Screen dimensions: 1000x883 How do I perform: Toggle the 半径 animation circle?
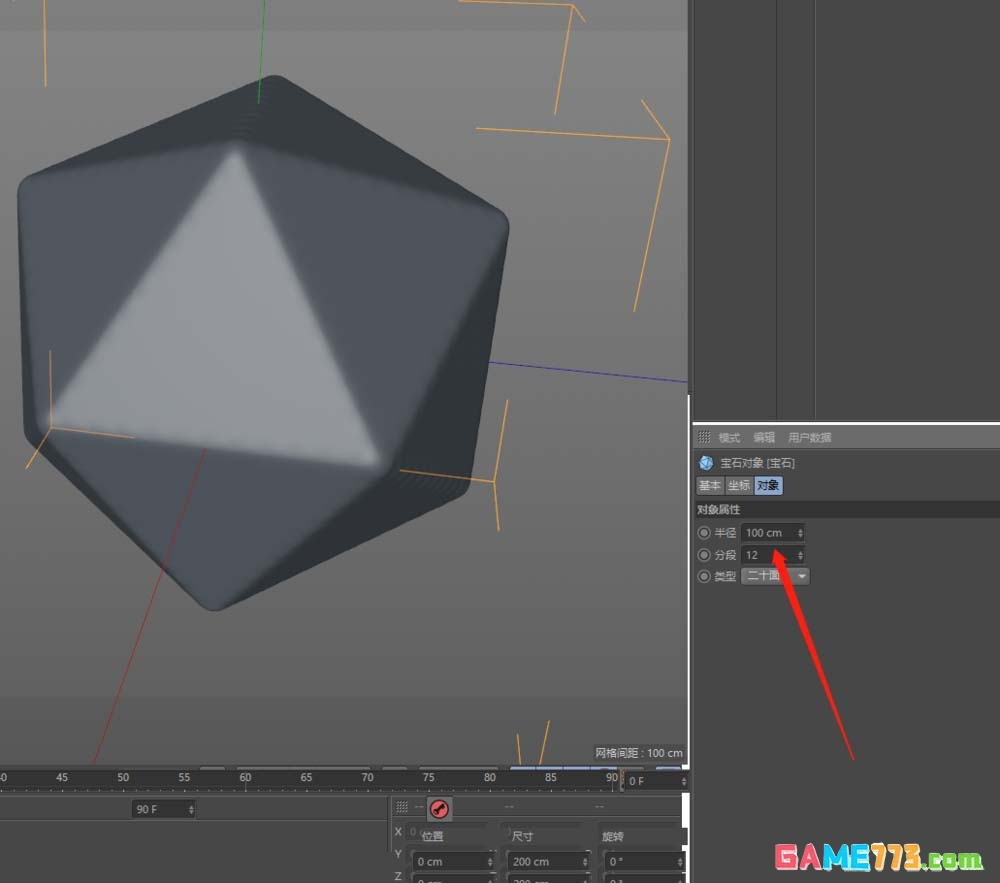point(704,533)
